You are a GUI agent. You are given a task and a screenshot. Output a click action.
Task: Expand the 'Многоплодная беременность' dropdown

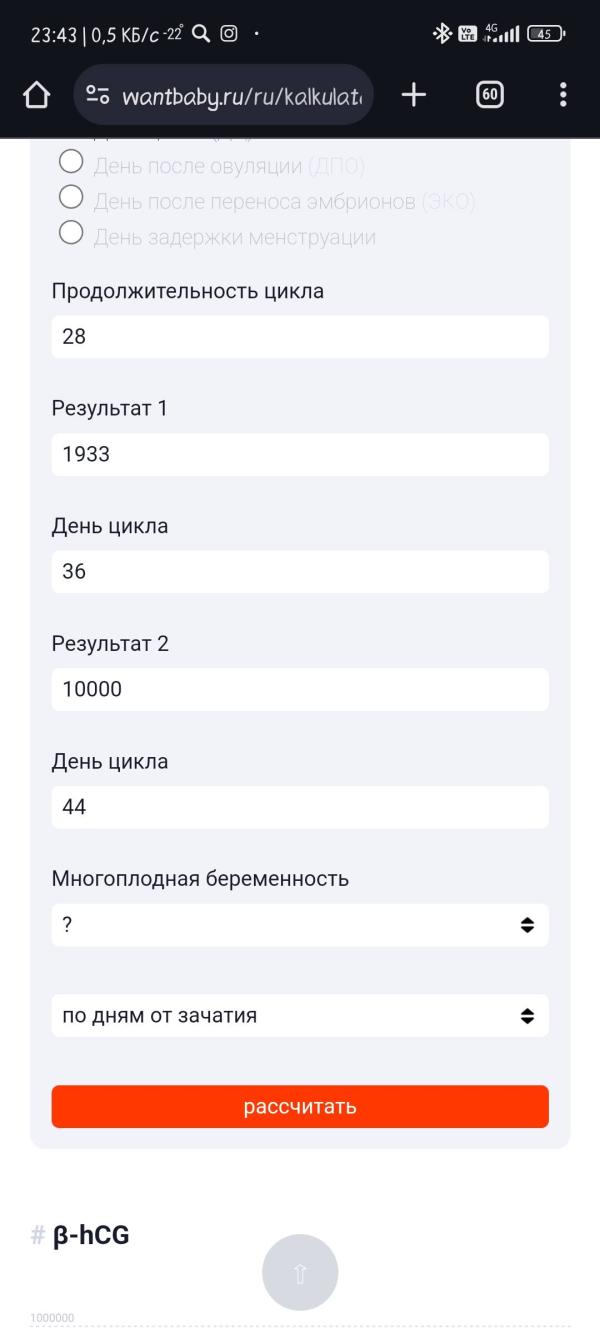(x=300, y=925)
